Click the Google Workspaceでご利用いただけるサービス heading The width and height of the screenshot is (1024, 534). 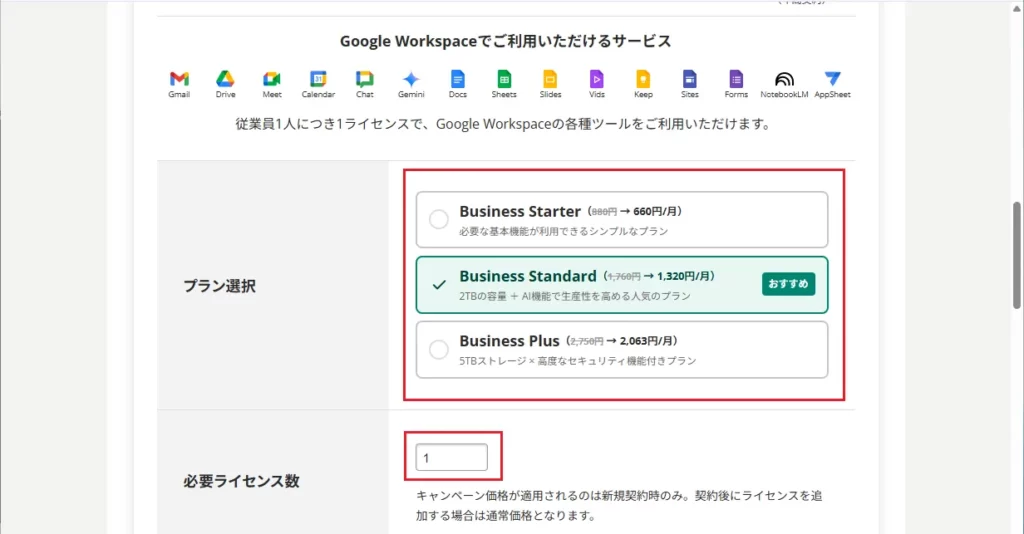505,41
